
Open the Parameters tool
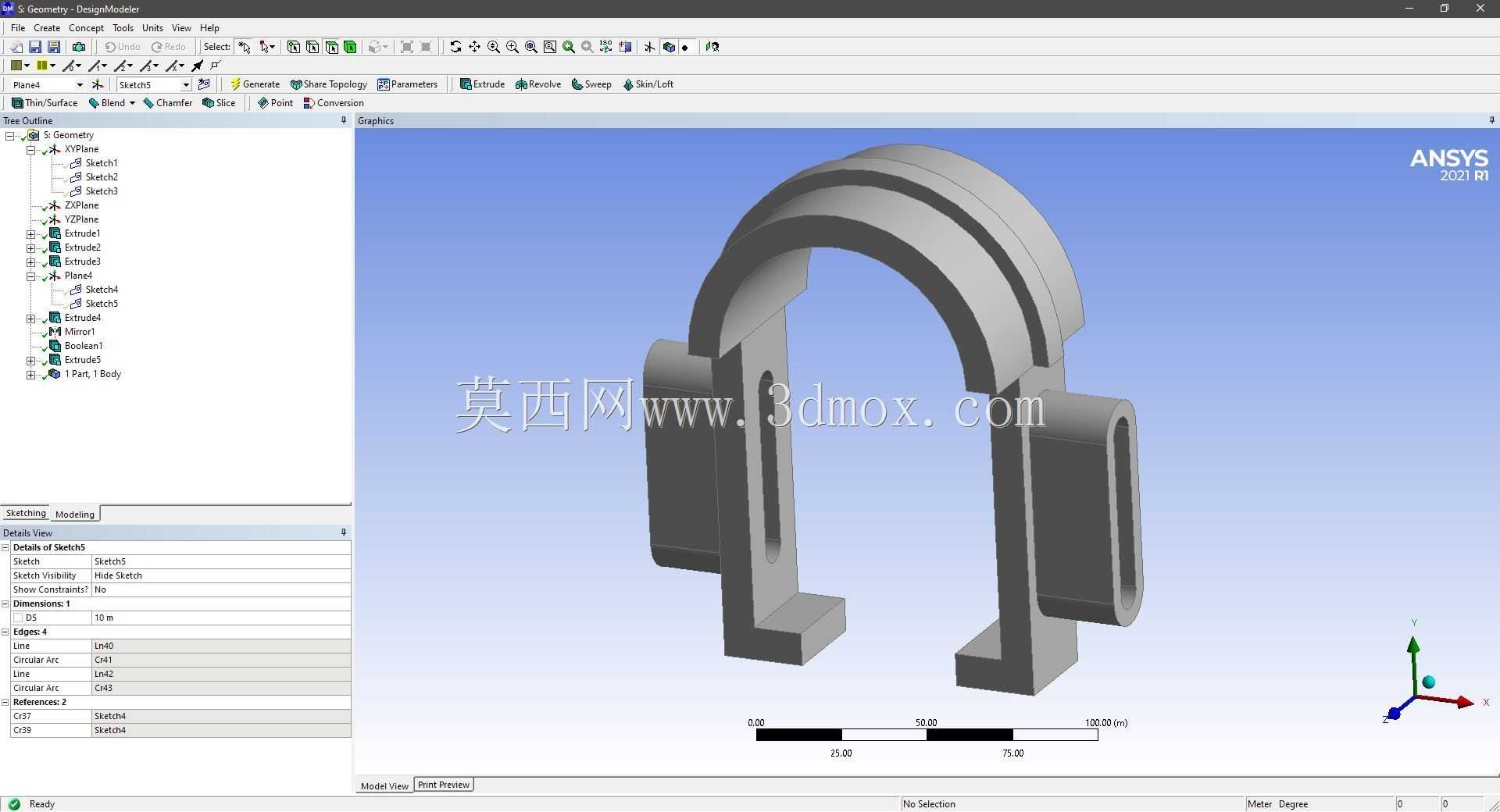click(408, 84)
